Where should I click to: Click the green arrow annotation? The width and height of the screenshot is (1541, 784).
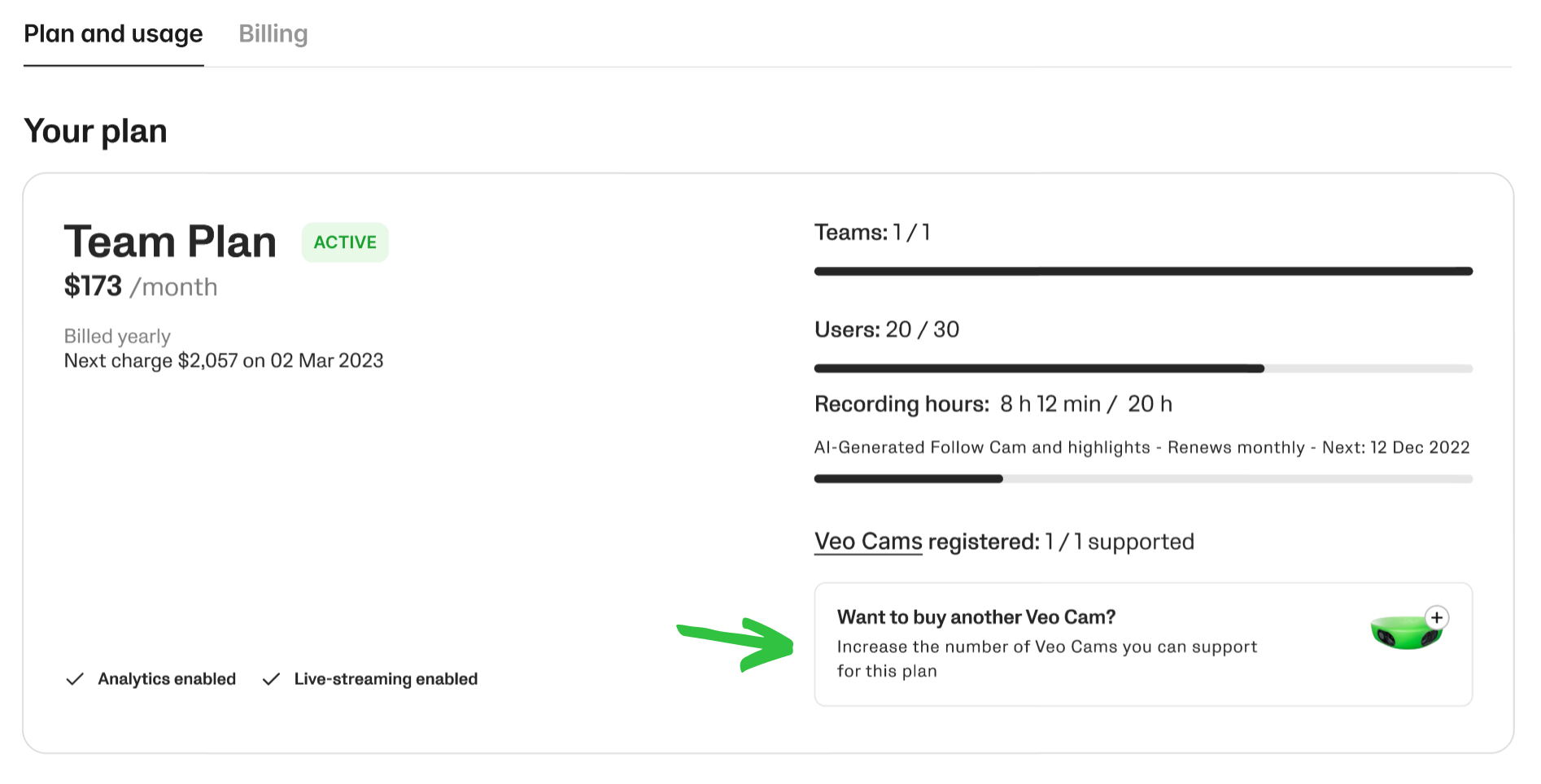click(x=736, y=642)
